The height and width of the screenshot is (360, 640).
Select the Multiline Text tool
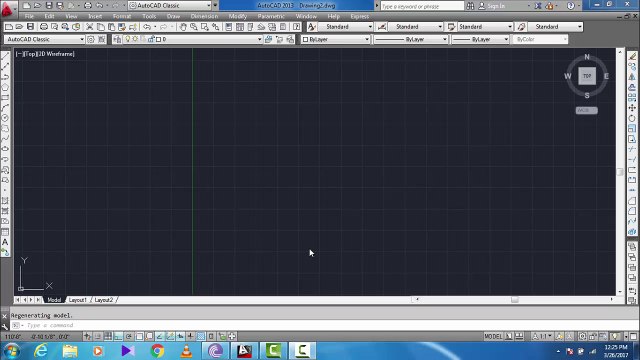tap(5, 242)
